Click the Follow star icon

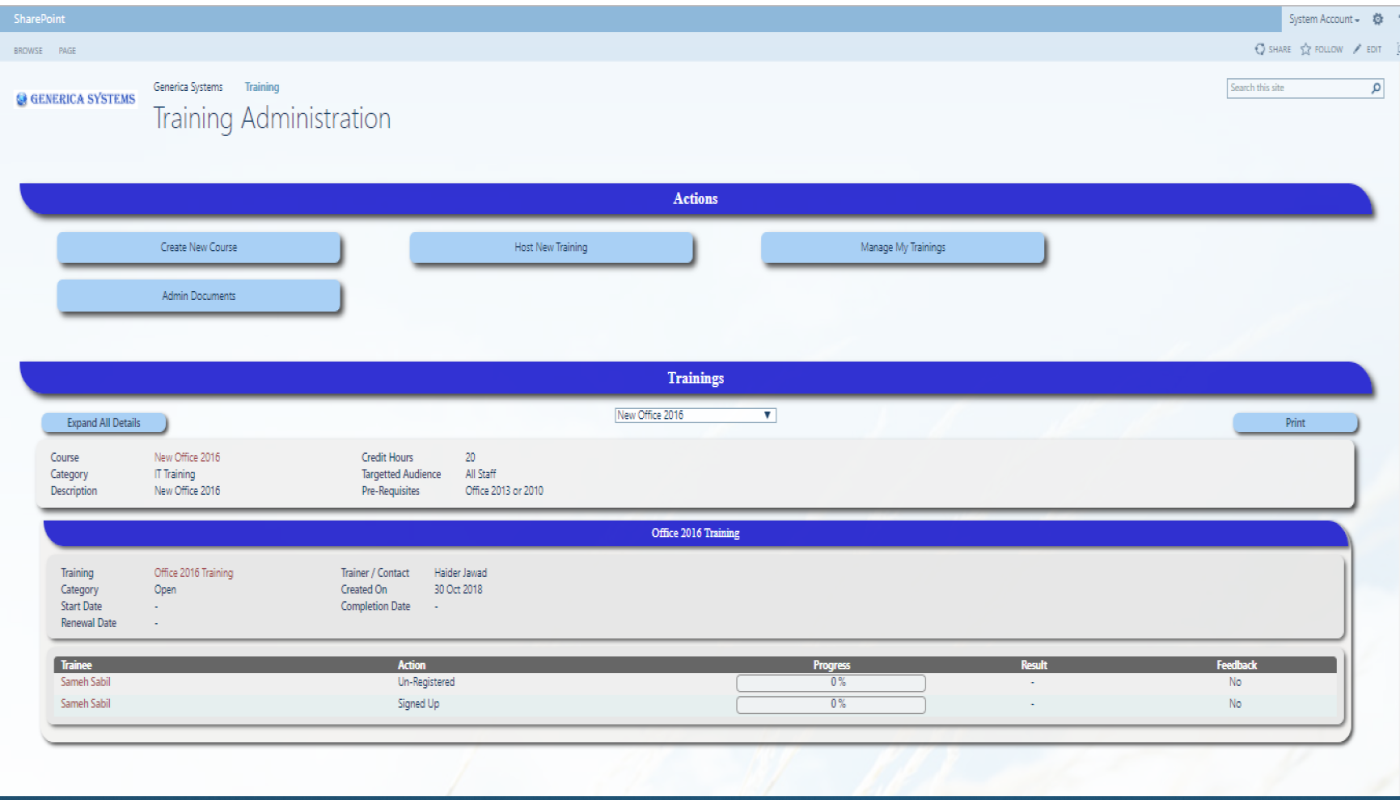1306,49
